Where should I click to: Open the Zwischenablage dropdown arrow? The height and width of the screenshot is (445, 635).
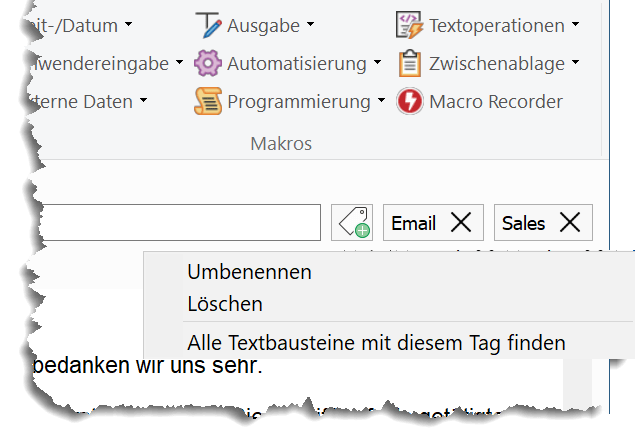point(575,62)
